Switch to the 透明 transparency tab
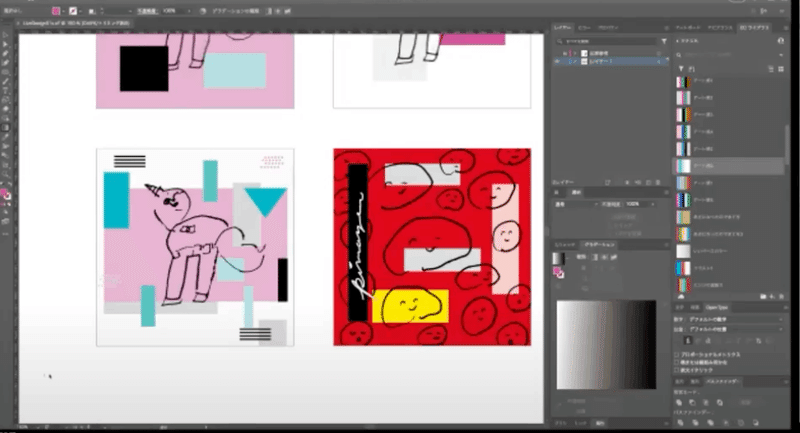Viewport: 800px width, 433px height. click(x=577, y=192)
